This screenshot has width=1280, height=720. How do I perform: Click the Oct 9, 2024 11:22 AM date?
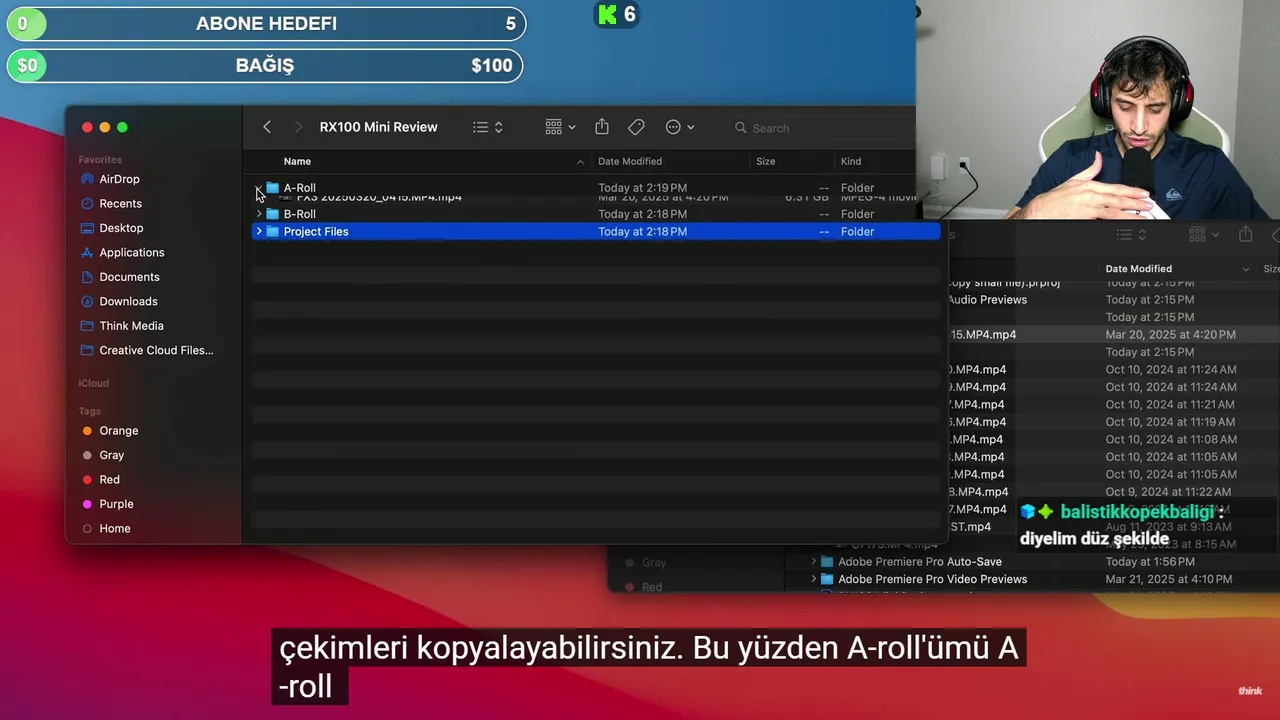click(1168, 492)
